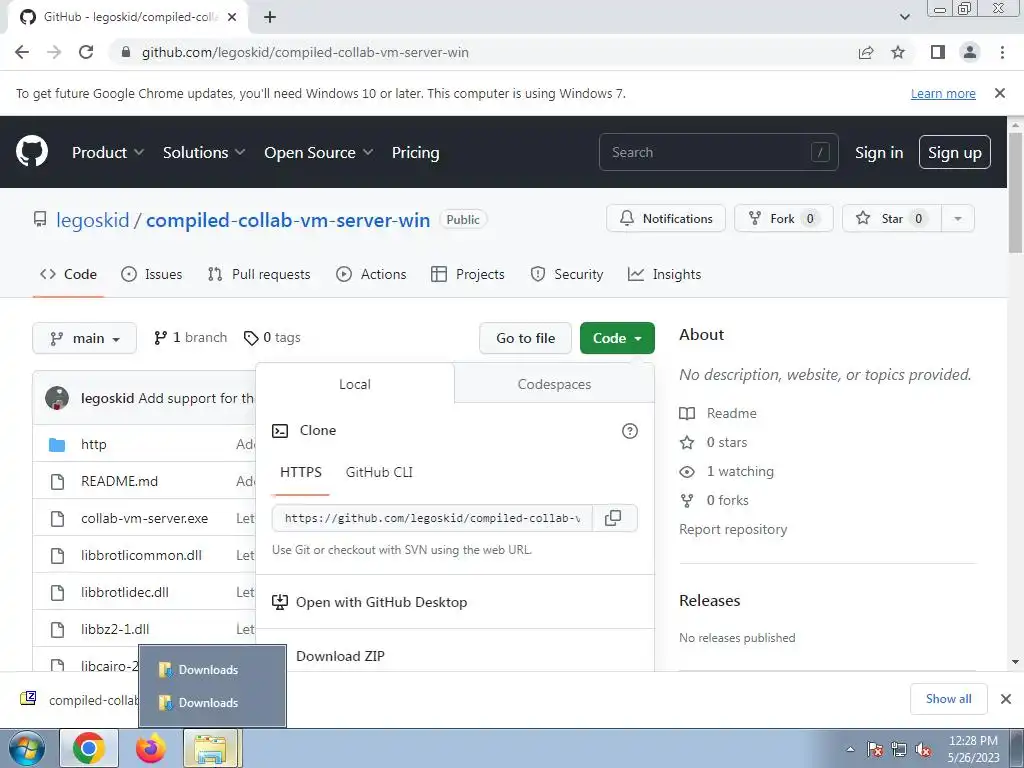Select the Local tab
The width and height of the screenshot is (1024, 768).
click(x=355, y=384)
